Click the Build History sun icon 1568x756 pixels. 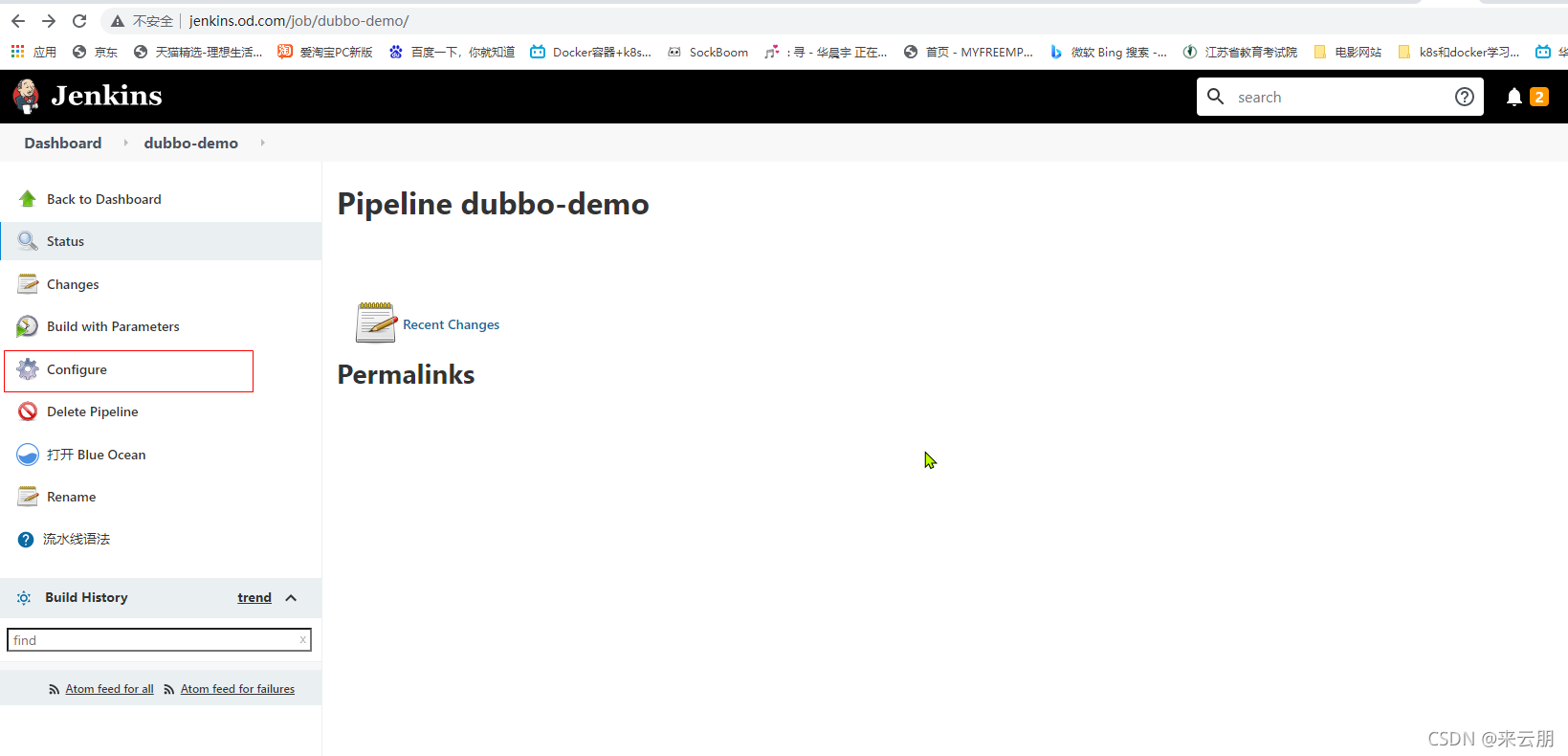pyautogui.click(x=24, y=597)
